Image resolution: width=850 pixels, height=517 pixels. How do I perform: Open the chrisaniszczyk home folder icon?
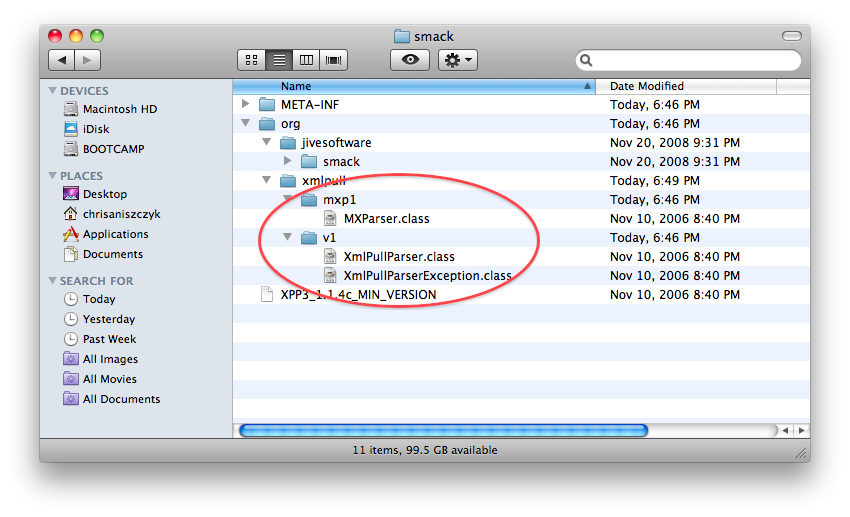click(70, 214)
